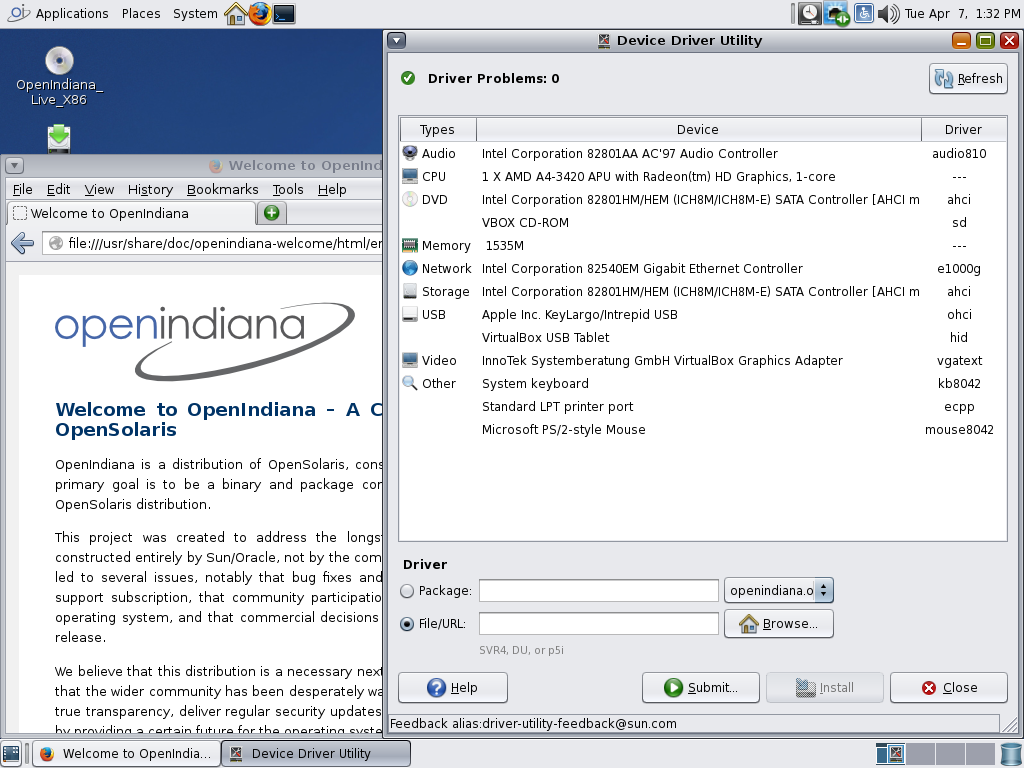Open the install download desktop icon
Image resolution: width=1024 pixels, height=768 pixels.
(59, 138)
